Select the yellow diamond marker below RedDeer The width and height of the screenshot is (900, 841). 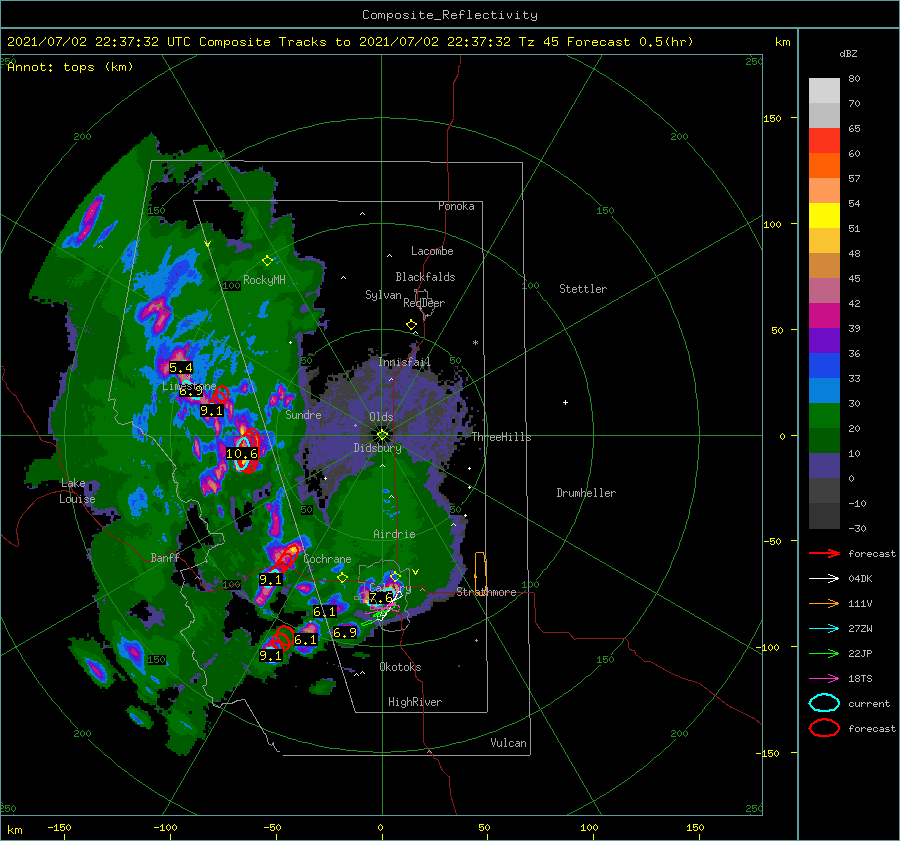411,325
